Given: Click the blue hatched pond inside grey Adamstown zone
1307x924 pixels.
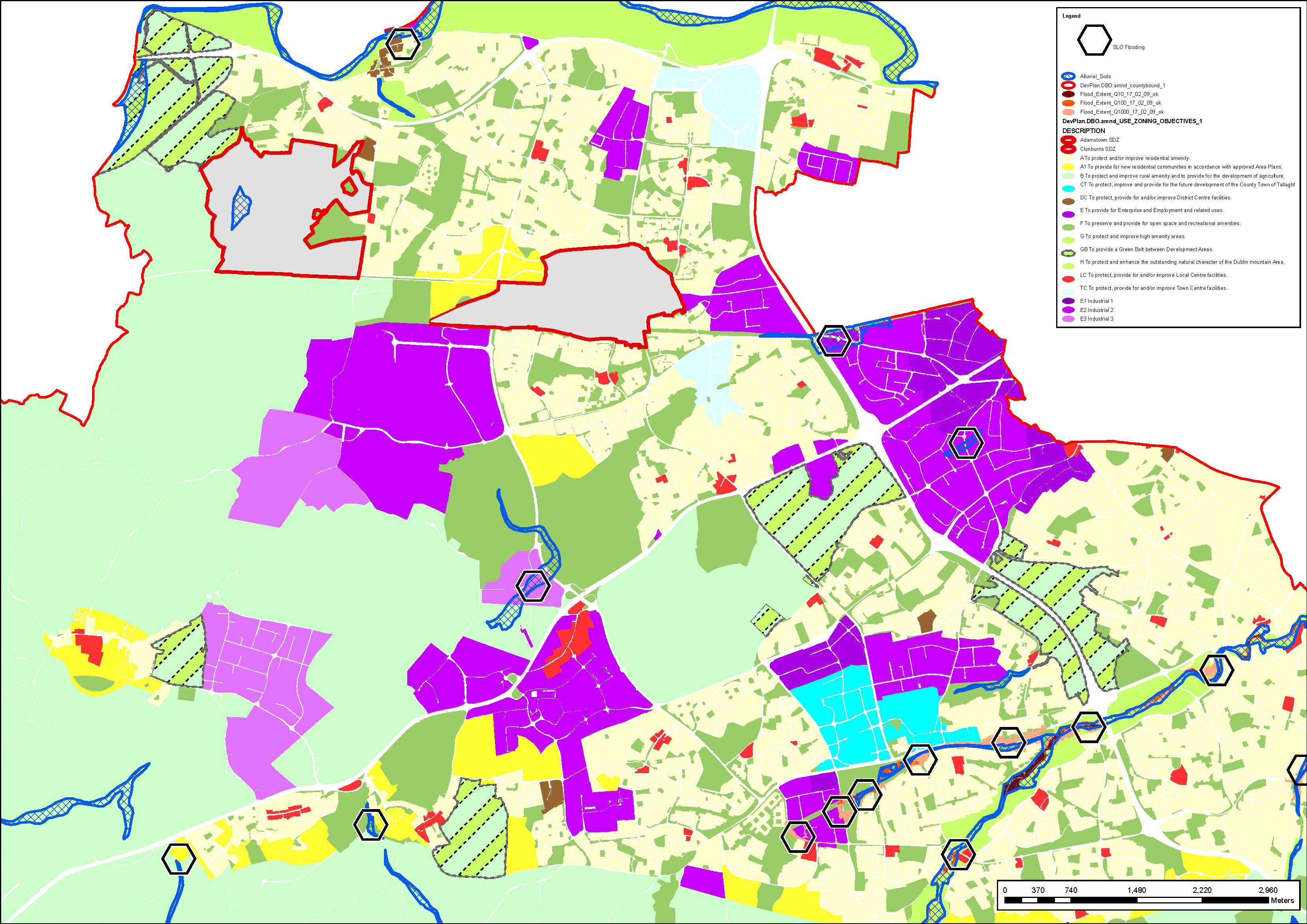Looking at the screenshot, I should click(x=241, y=208).
